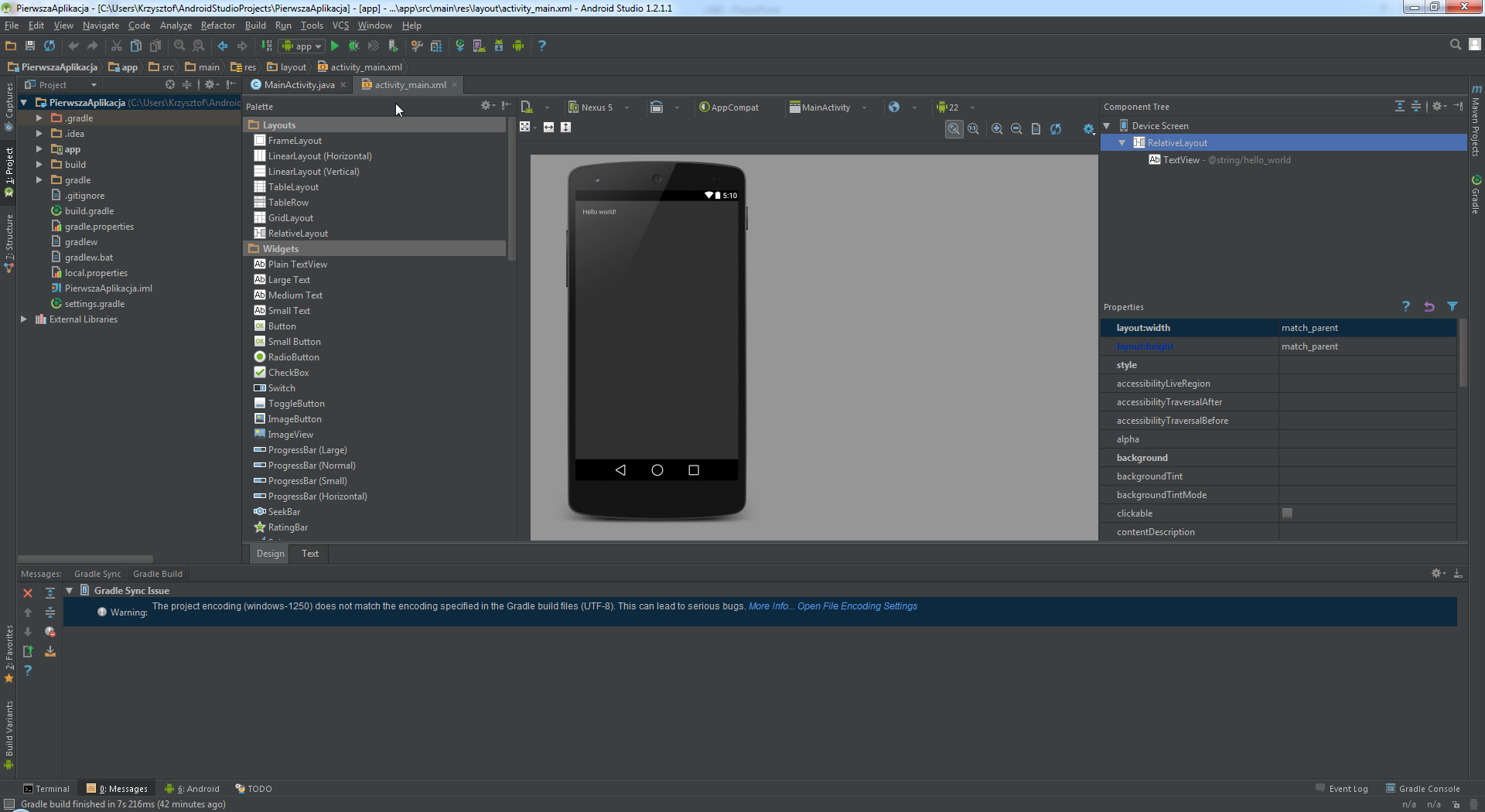The height and width of the screenshot is (812, 1485).
Task: Click the More Info link in warning
Action: pyautogui.click(x=770, y=606)
